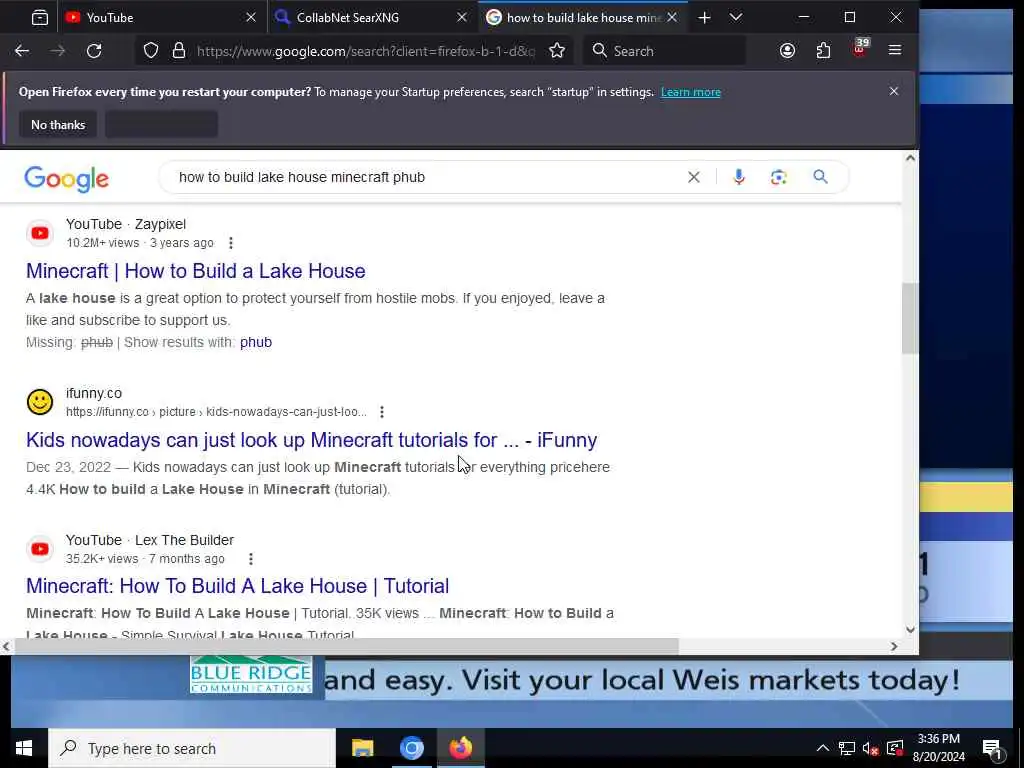Open File Explorer from taskbar

click(362, 748)
